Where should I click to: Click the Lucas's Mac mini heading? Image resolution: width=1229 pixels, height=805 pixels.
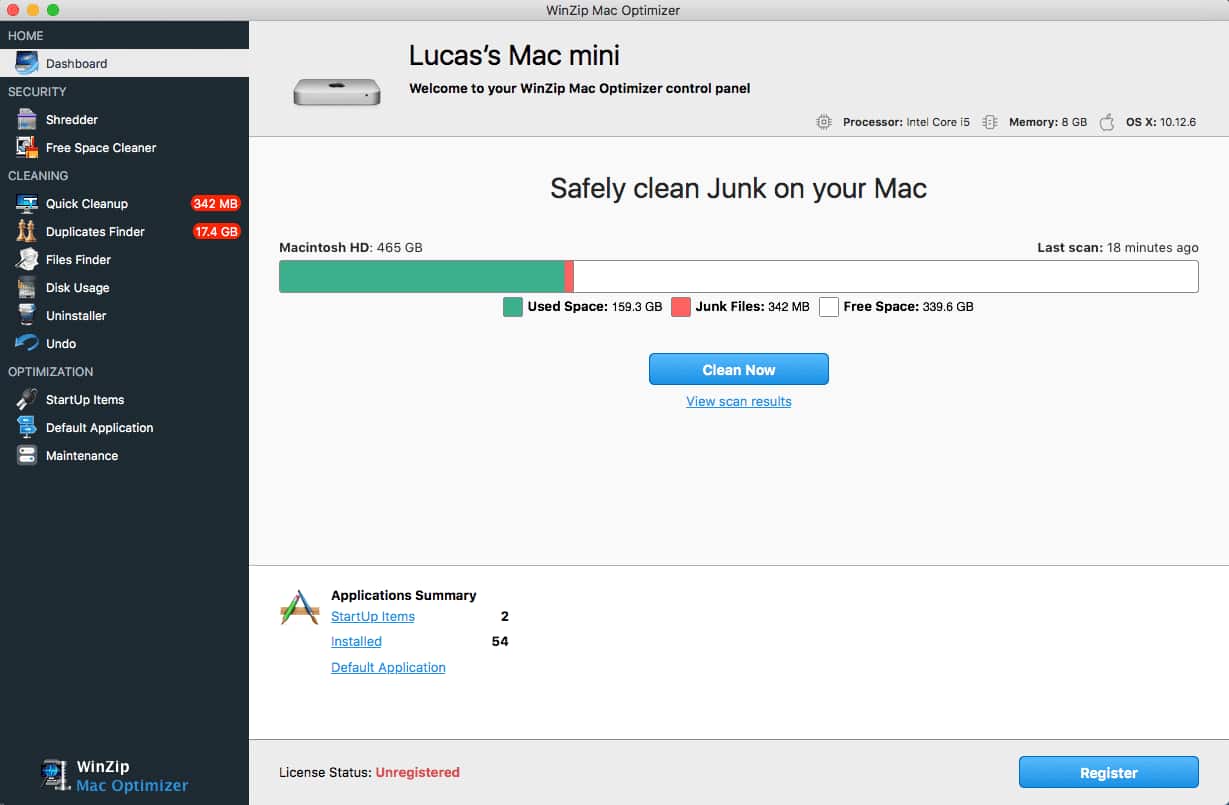pyautogui.click(x=515, y=54)
